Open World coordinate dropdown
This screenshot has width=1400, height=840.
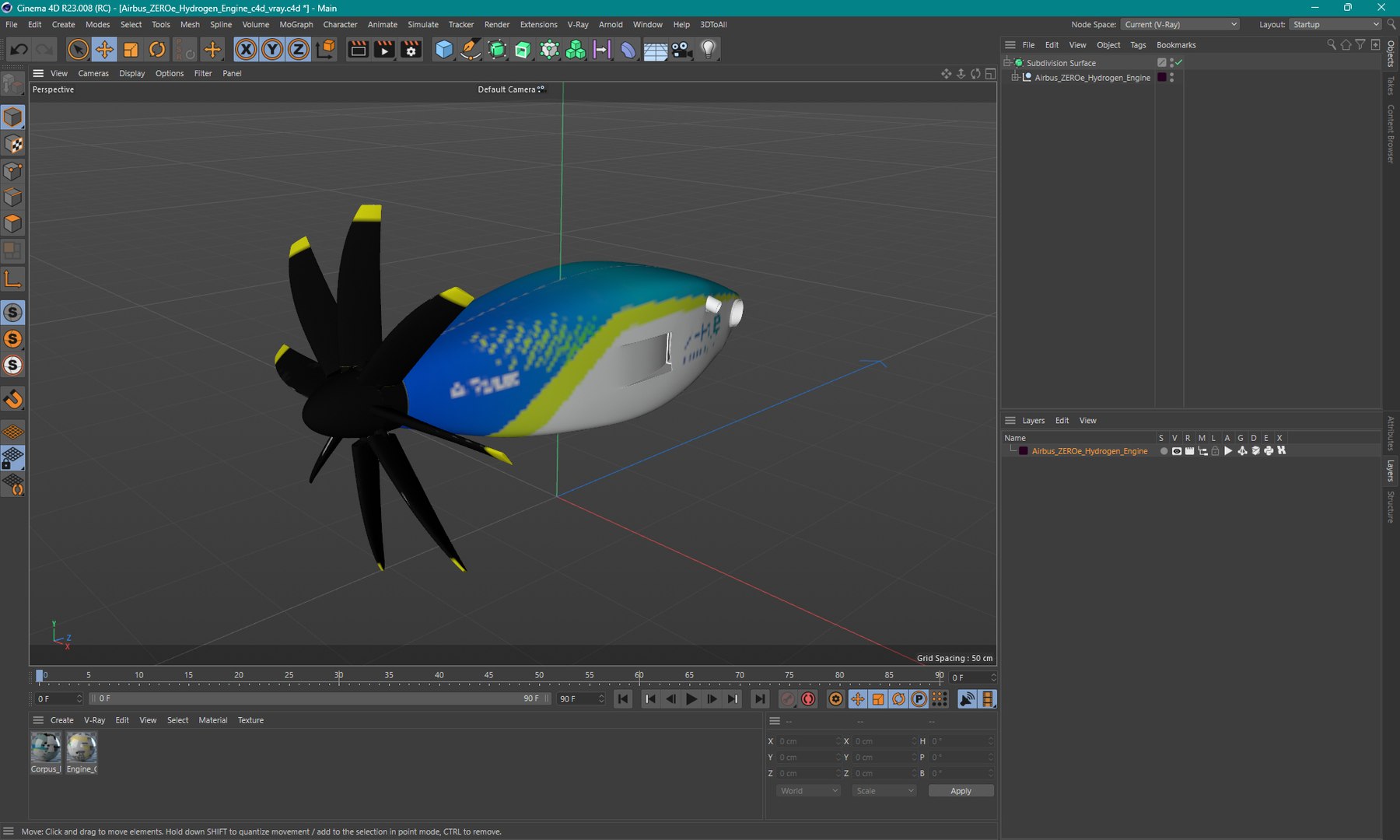click(x=808, y=791)
